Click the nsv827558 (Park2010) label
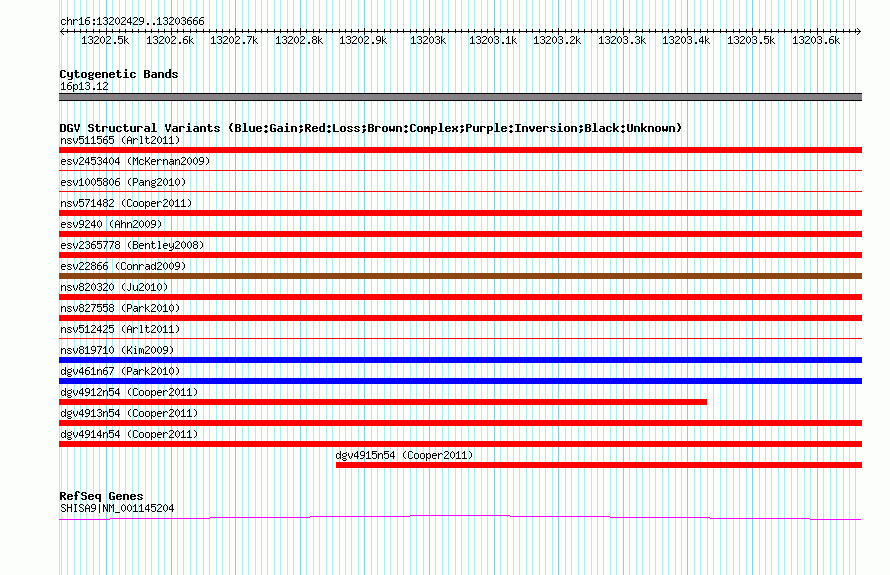The width and height of the screenshot is (890, 575). [x=120, y=308]
